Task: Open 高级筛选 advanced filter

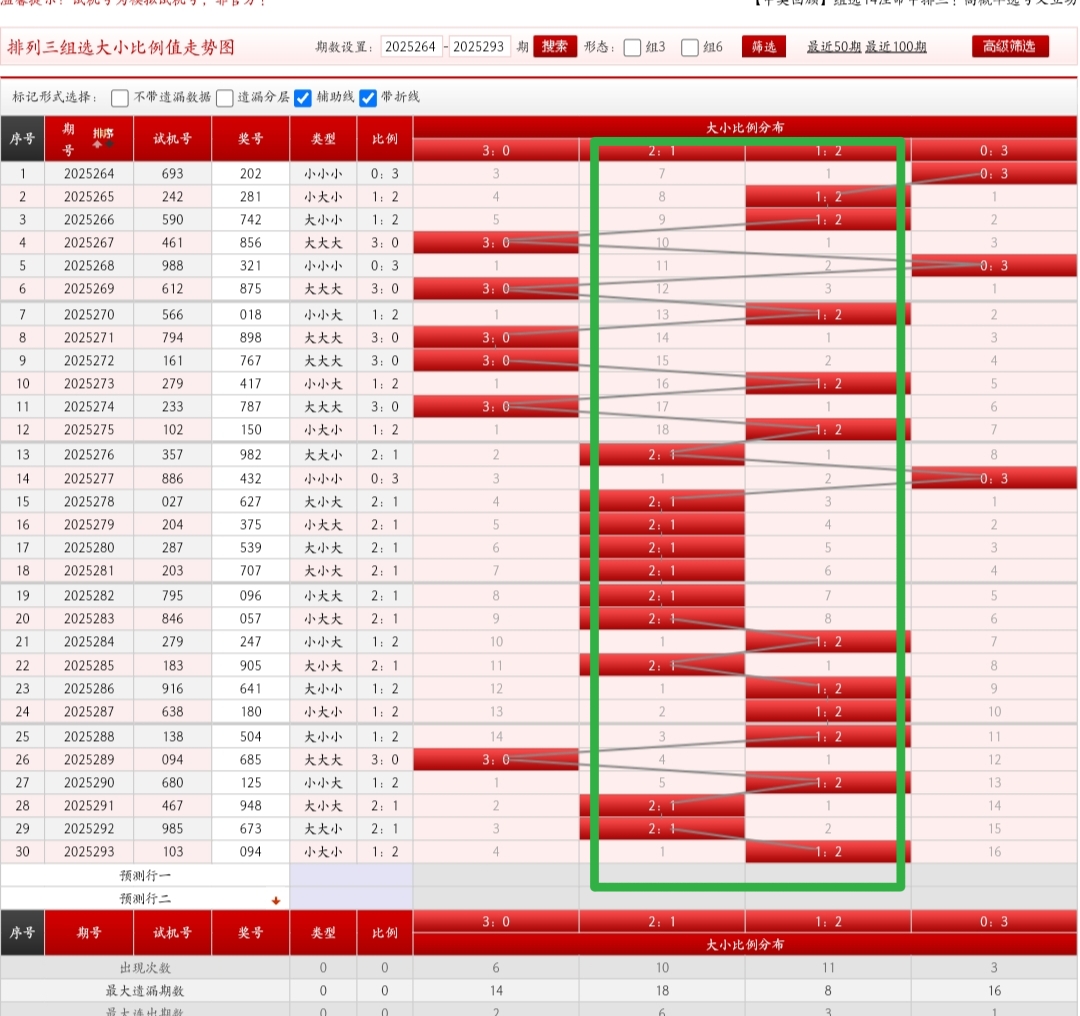Action: (x=1009, y=47)
